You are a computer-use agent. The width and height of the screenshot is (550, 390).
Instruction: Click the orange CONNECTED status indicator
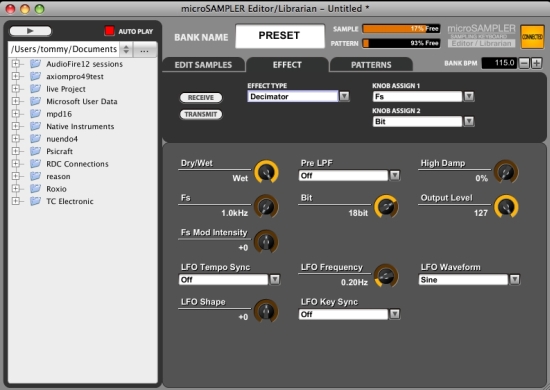pyautogui.click(x=532, y=36)
